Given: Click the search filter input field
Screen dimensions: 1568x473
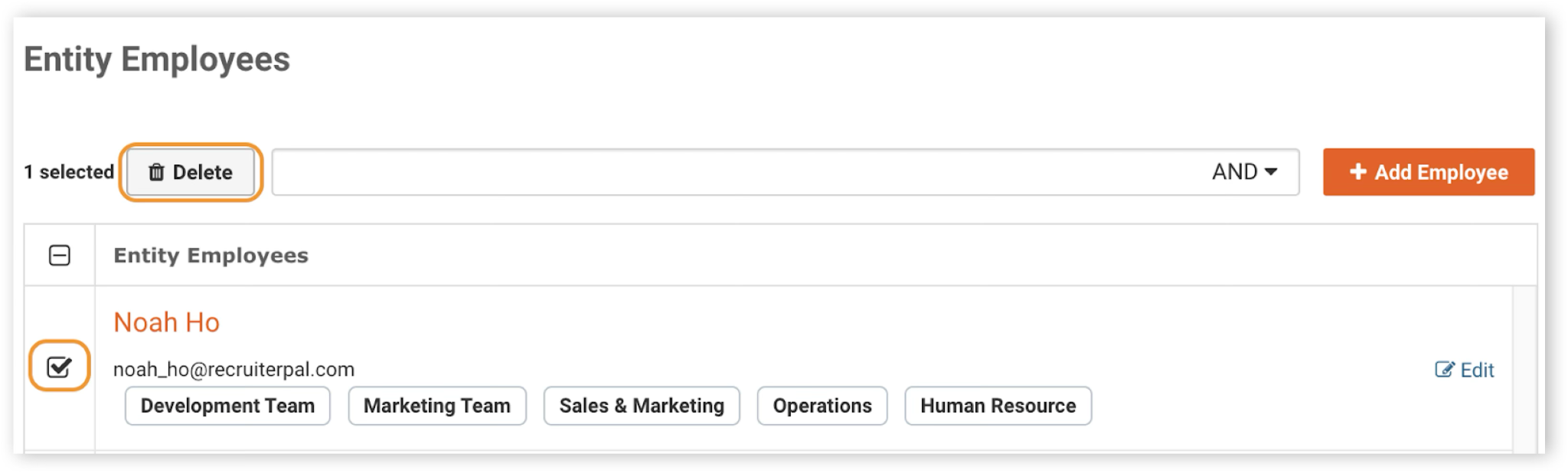Looking at the screenshot, I should (x=735, y=172).
